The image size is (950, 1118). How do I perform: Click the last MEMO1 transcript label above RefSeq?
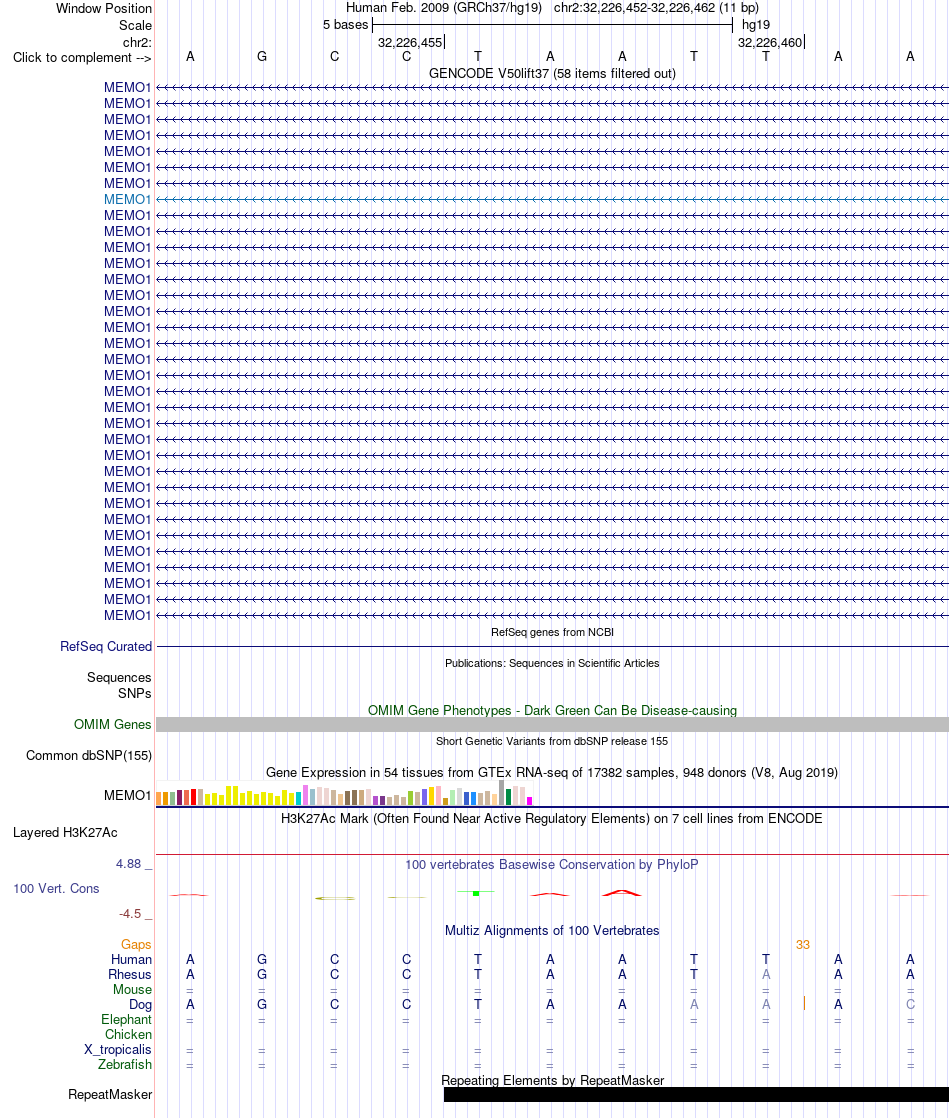[x=128, y=615]
